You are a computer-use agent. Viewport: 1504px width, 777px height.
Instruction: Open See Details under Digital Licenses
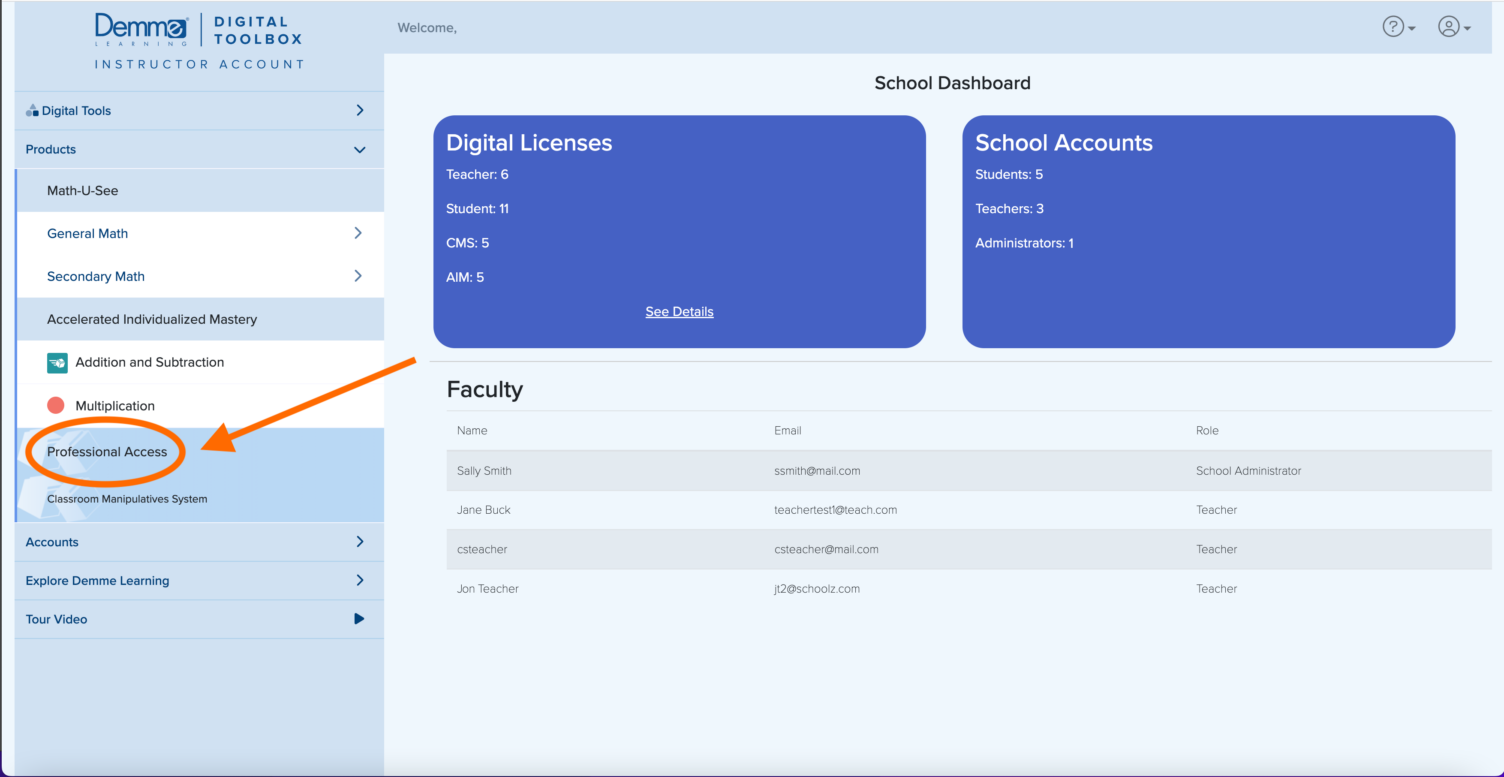pos(679,311)
